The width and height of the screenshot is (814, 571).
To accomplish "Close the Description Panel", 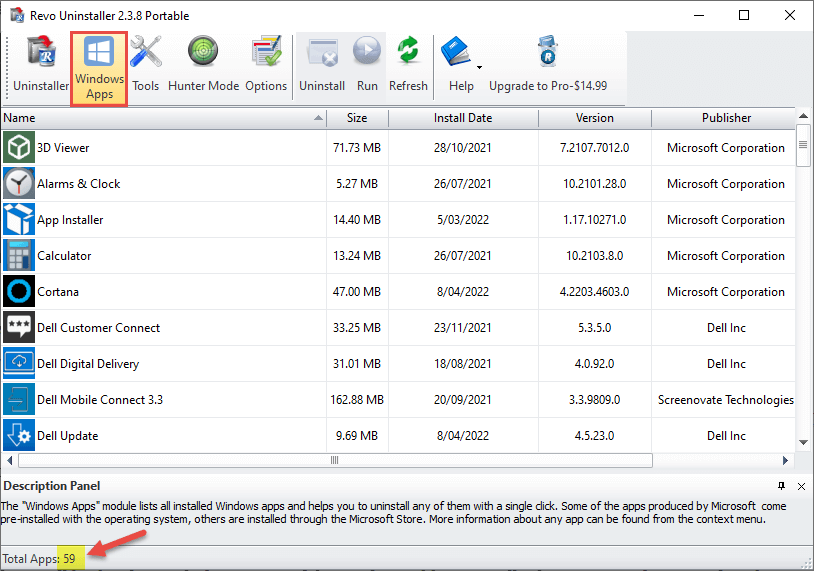I will coord(801,486).
